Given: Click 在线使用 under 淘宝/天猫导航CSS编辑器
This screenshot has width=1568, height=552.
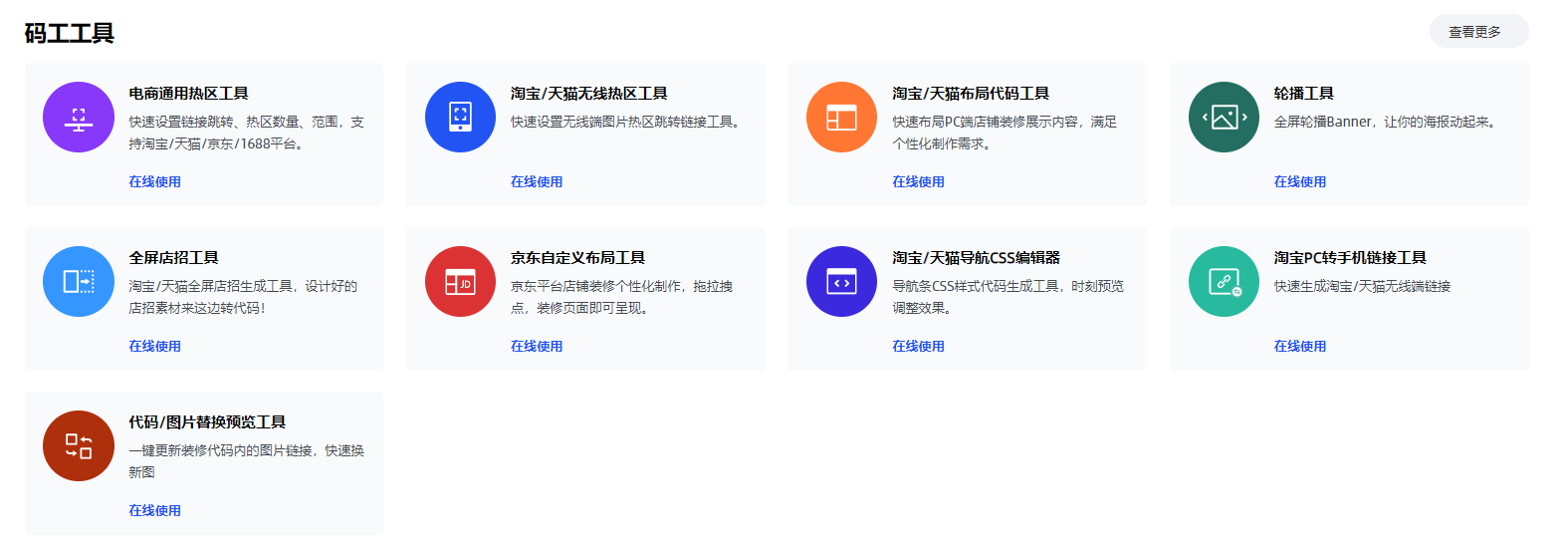Looking at the screenshot, I should tap(918, 346).
